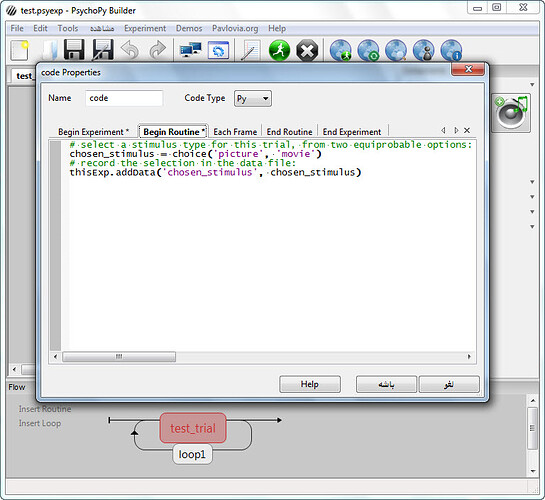
Task: Switch to the Each Frame tab
Action: click(x=235, y=132)
